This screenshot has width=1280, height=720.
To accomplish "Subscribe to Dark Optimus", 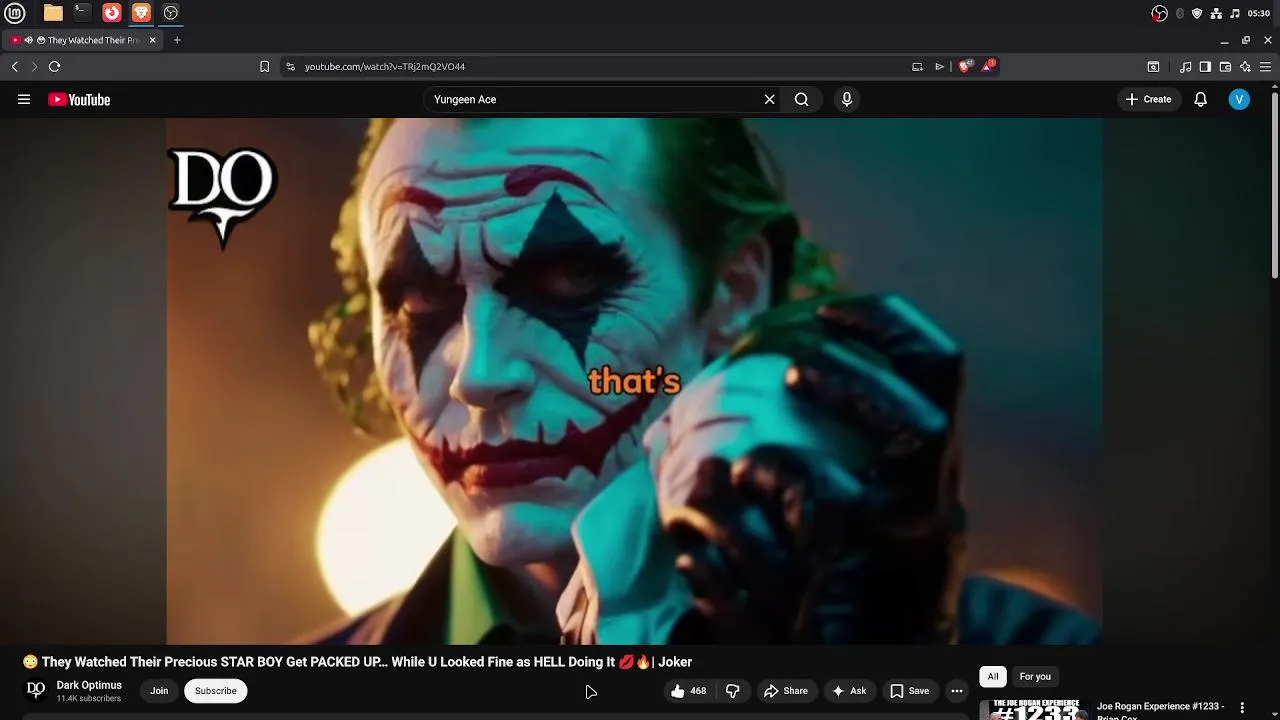I will click(x=216, y=691).
